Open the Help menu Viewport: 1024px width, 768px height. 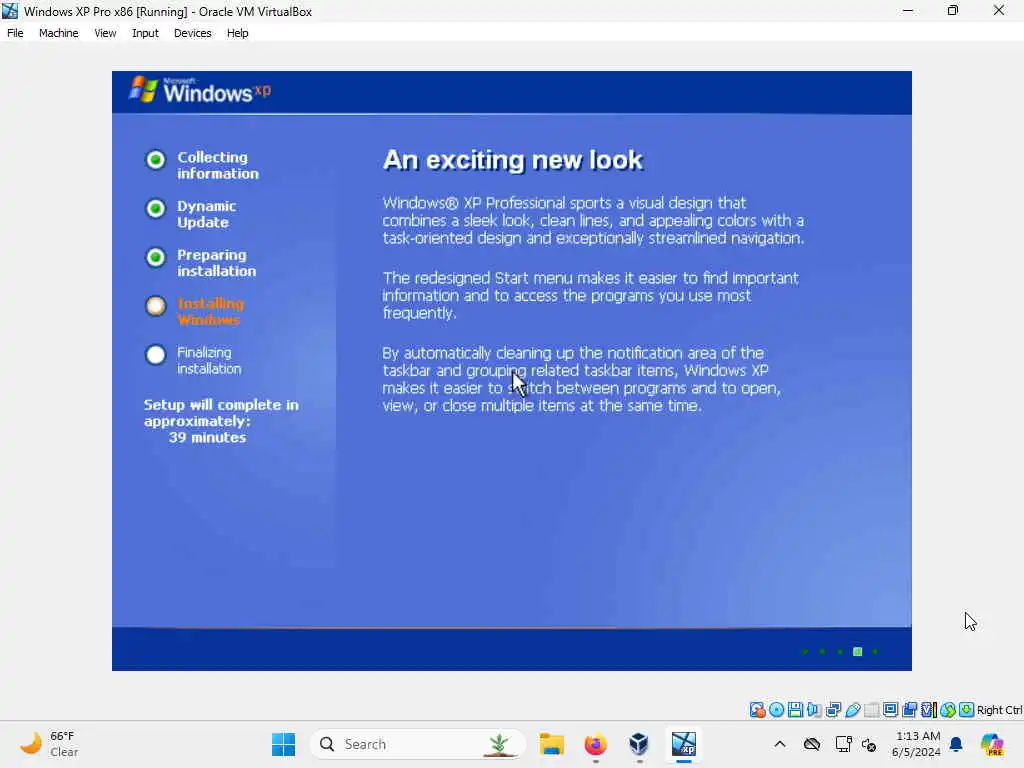(x=237, y=33)
